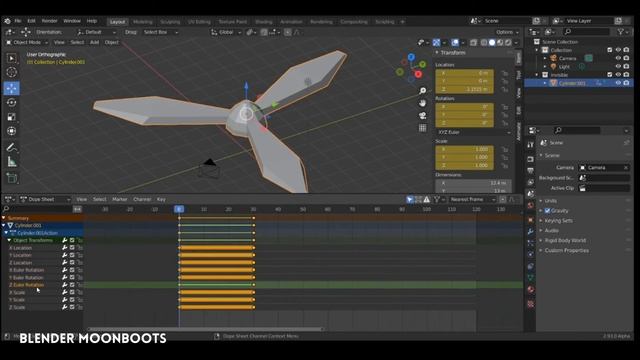Add a new workspace with the plus button
This screenshot has width=640, height=360.
[402, 22]
